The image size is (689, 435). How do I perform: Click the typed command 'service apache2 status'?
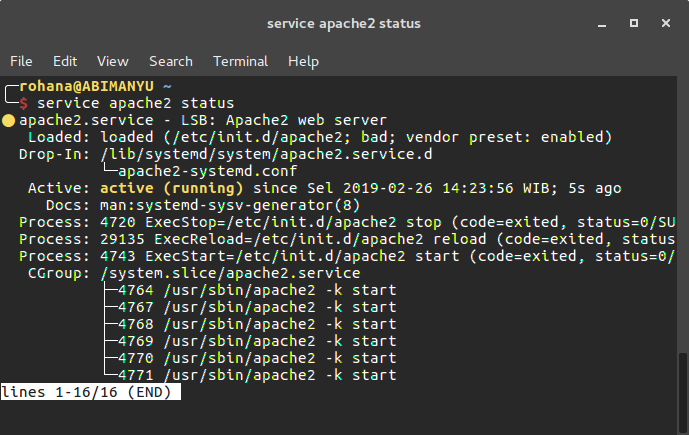click(x=135, y=103)
